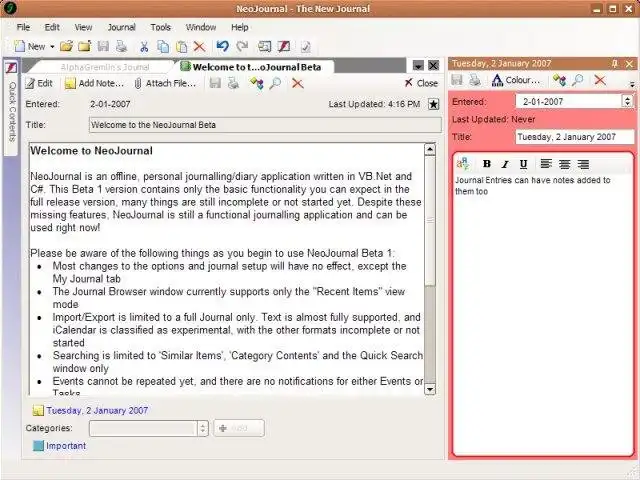The width and height of the screenshot is (640, 480).
Task: Click the entry text scrollbar up arrow
Action: [430, 149]
